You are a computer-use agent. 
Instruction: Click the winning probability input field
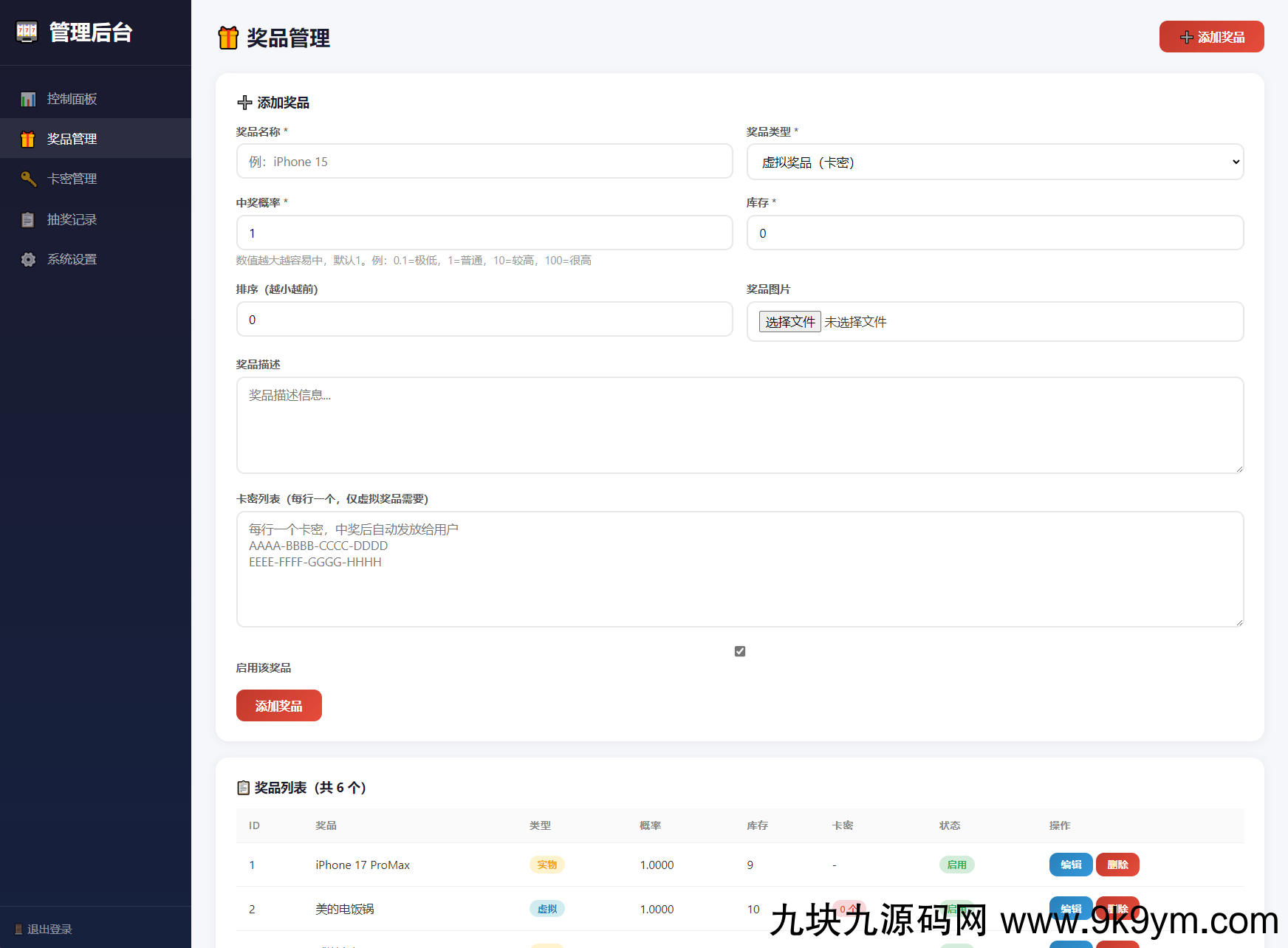pyautogui.click(x=484, y=233)
